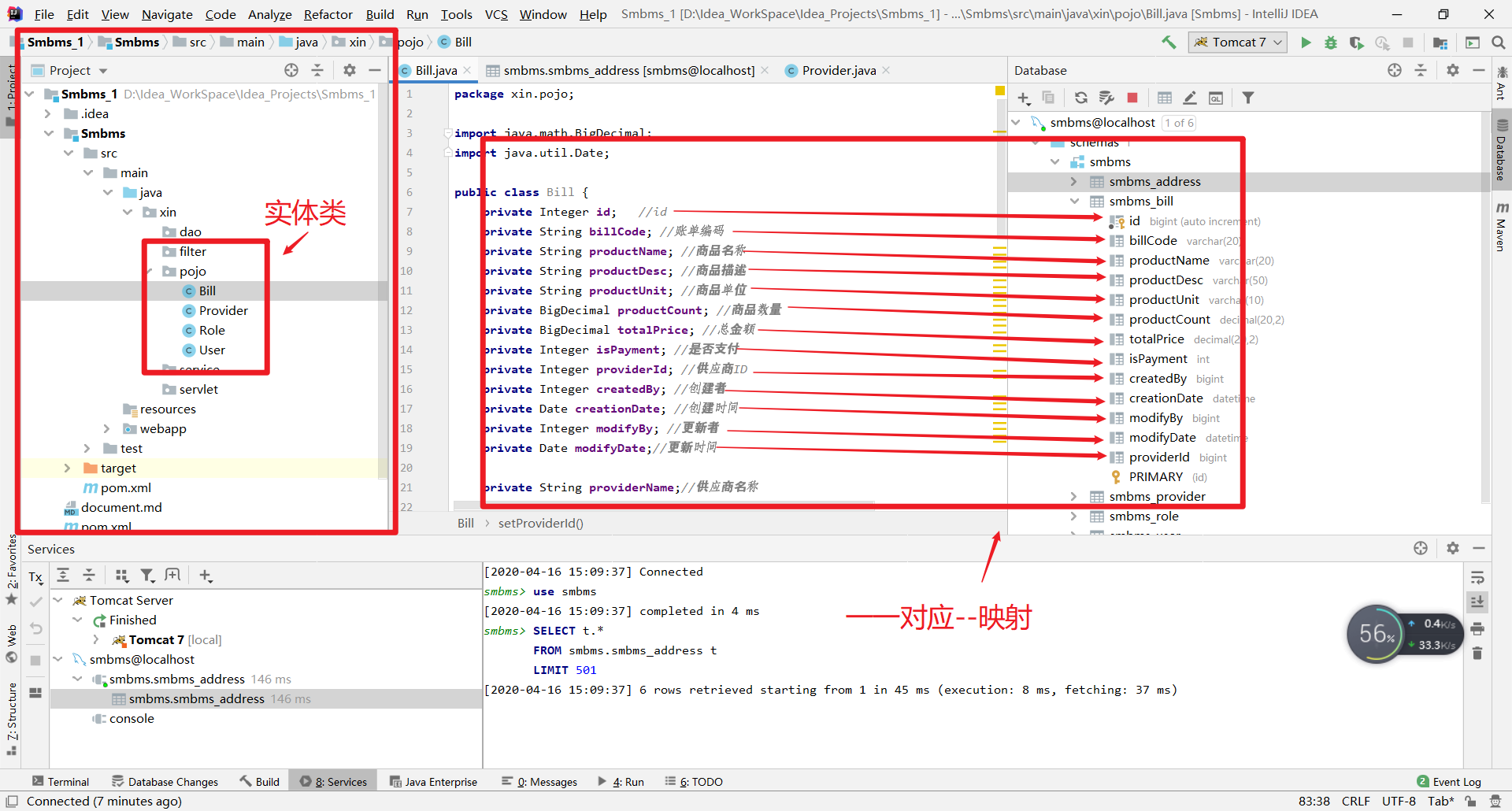Open the Terminal tool window button
Image resolution: width=1512 pixels, height=811 pixels.
click(61, 782)
